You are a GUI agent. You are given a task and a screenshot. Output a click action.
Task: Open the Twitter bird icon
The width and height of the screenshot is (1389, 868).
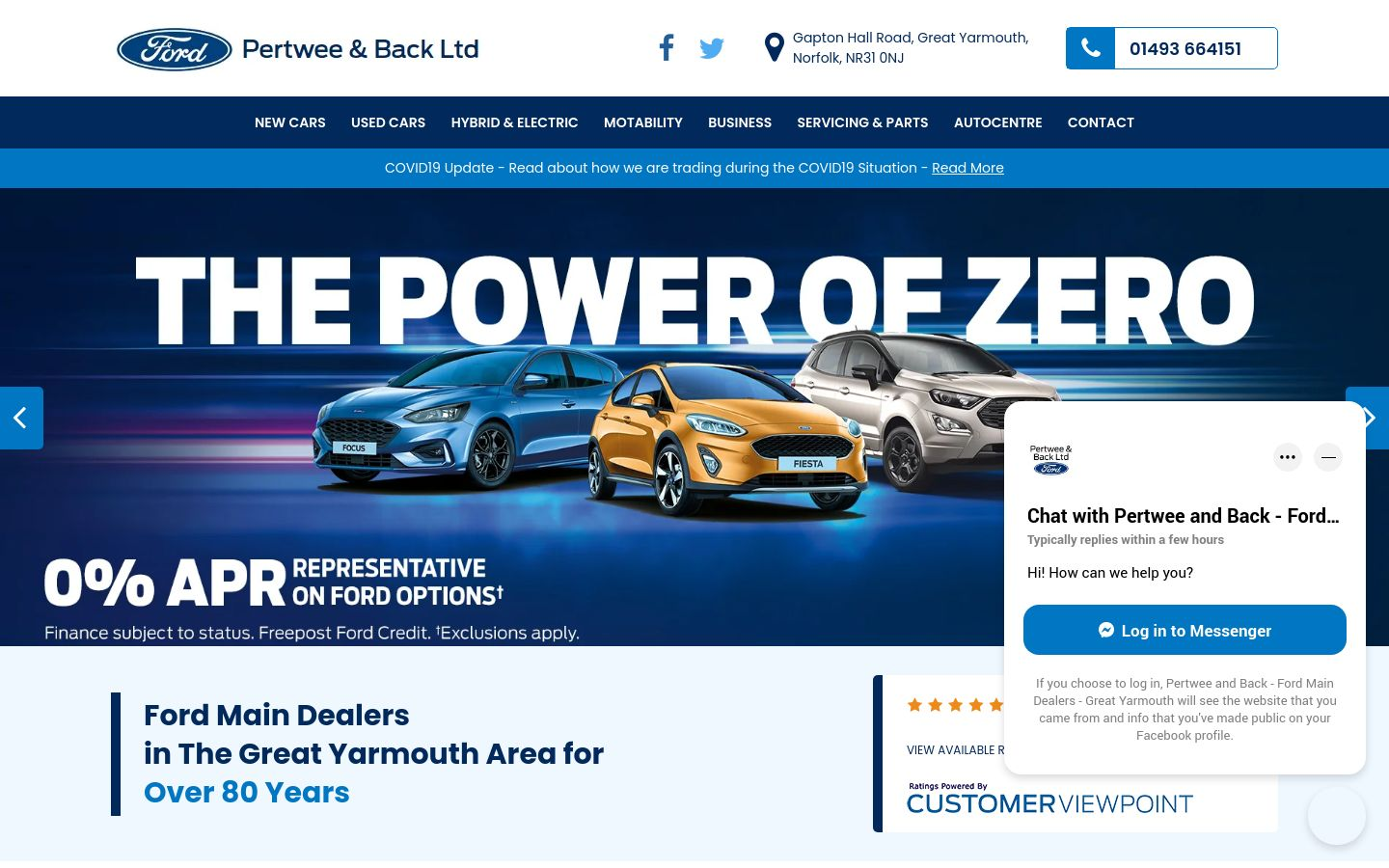coord(712,48)
